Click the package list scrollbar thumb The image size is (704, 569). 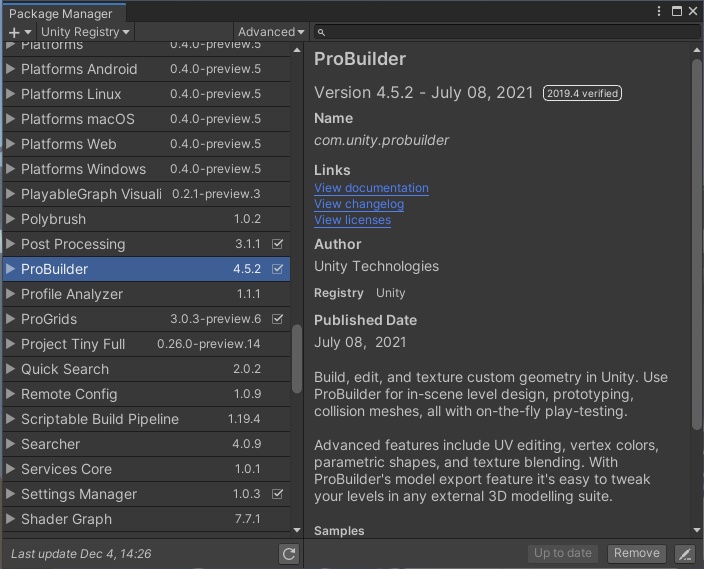point(296,359)
